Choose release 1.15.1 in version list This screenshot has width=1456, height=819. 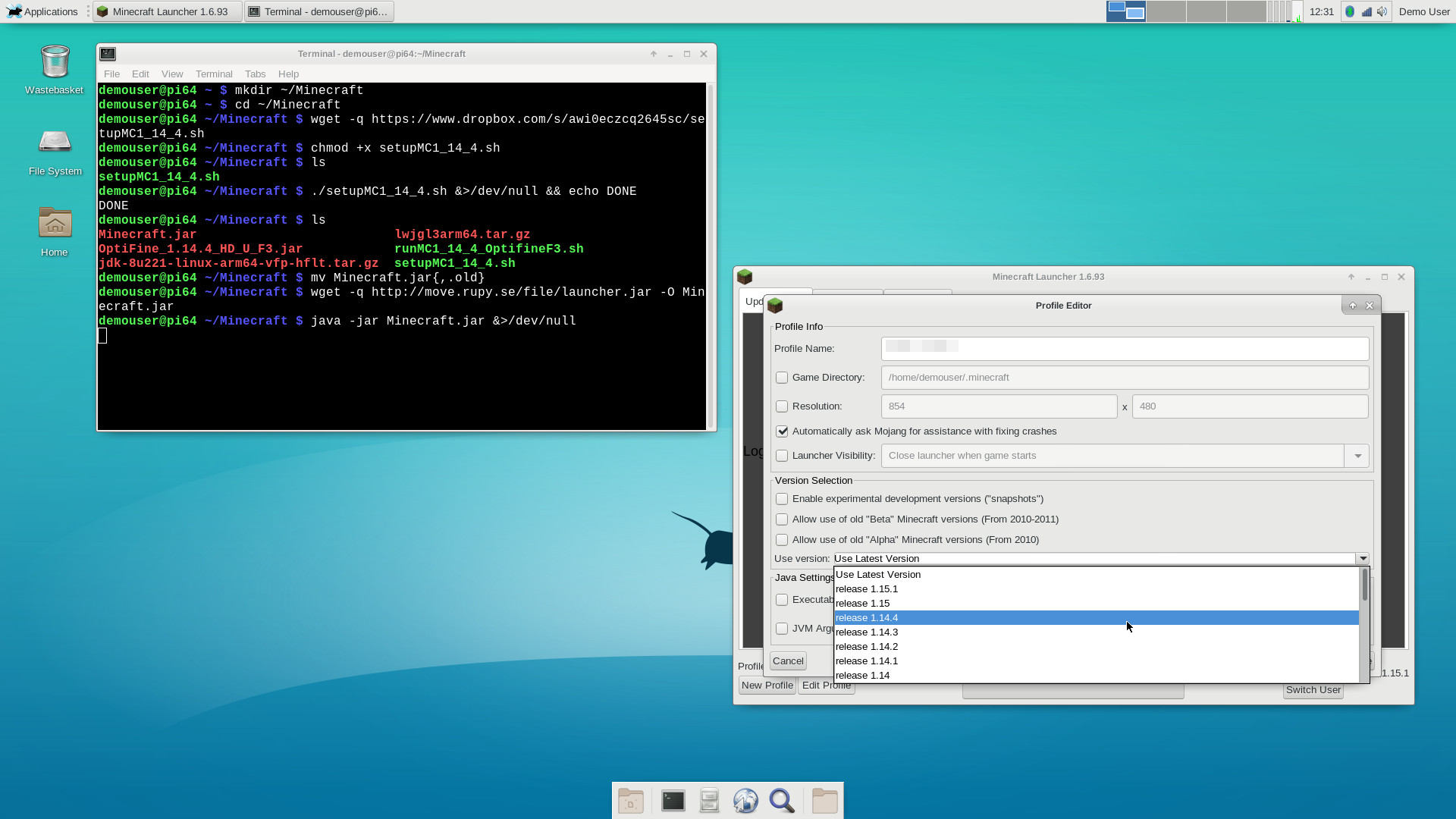tap(867, 589)
